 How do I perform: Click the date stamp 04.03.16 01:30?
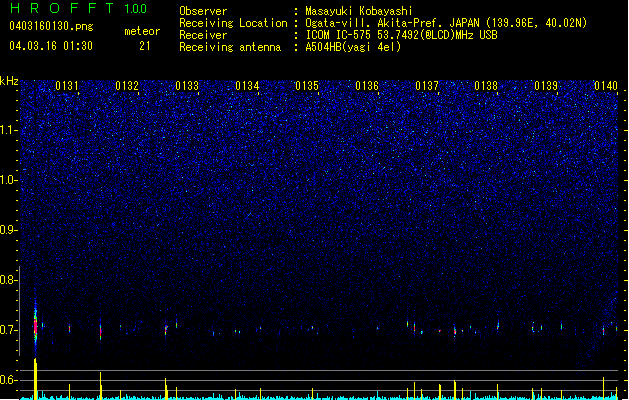click(51, 46)
